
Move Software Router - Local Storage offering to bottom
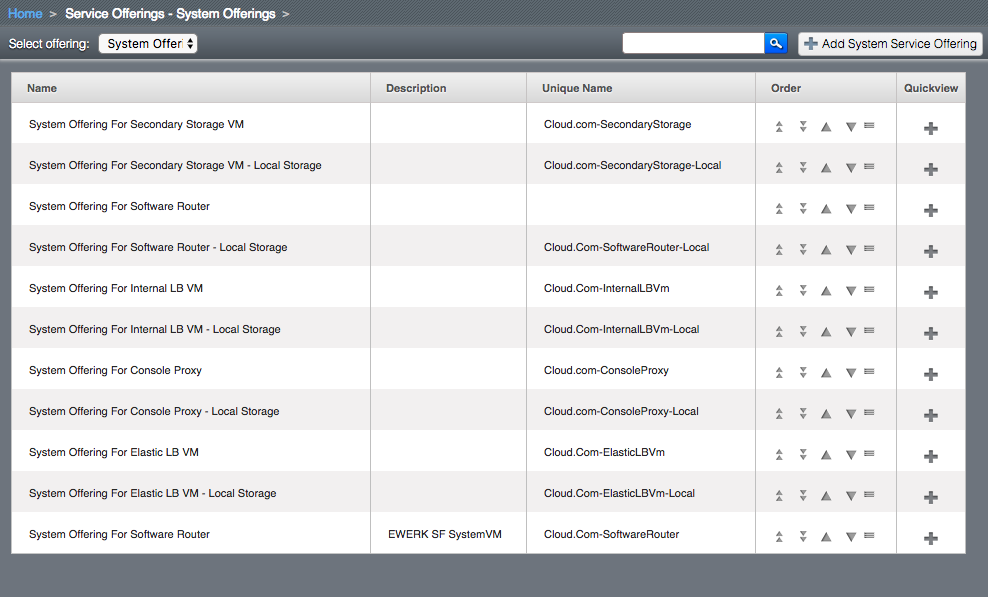coord(803,249)
